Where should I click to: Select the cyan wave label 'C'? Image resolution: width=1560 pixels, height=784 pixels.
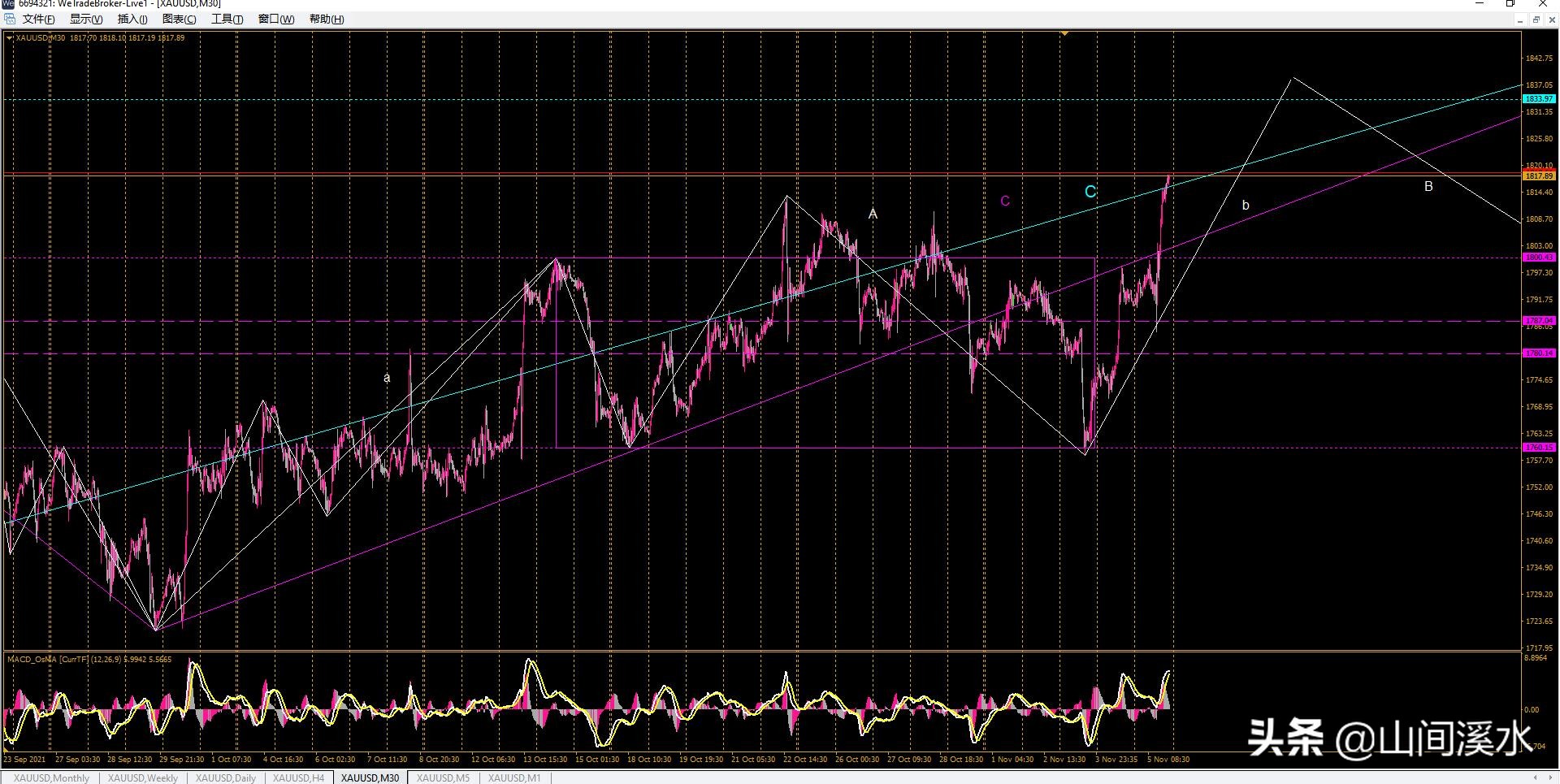click(x=1090, y=192)
